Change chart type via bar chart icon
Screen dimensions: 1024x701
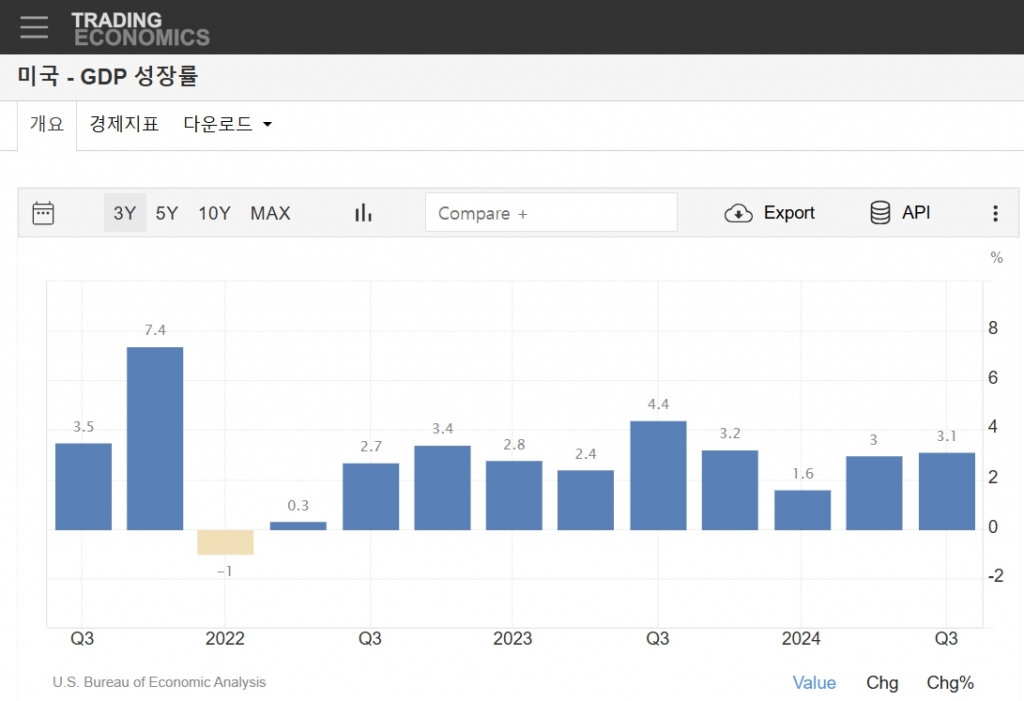(363, 213)
